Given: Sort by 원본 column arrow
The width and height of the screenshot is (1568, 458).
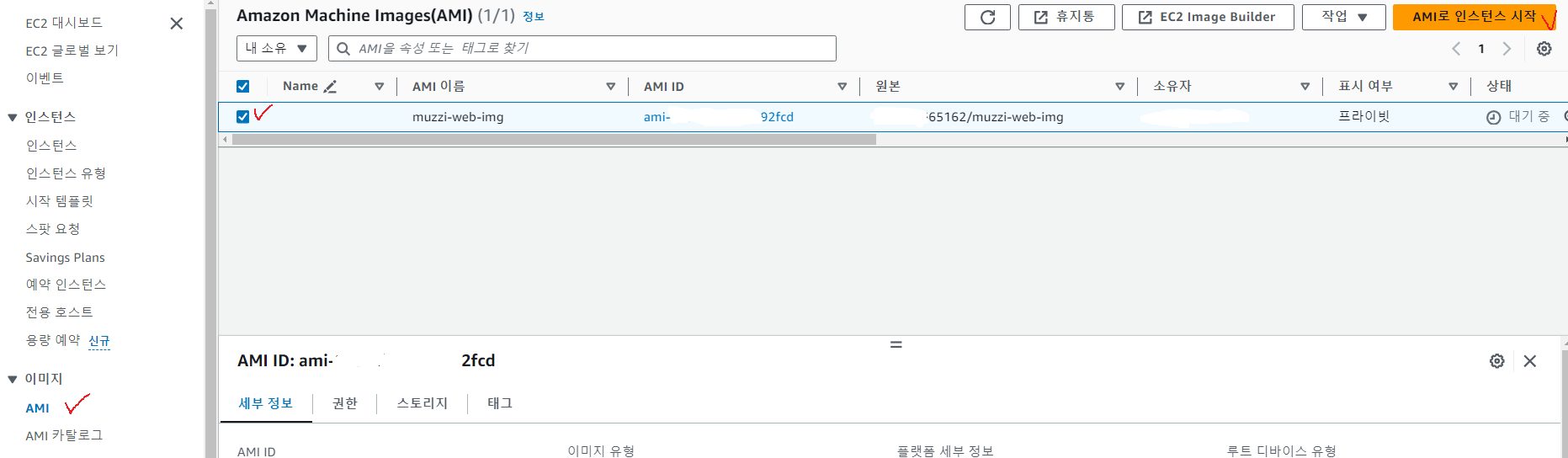Looking at the screenshot, I should 1120,86.
